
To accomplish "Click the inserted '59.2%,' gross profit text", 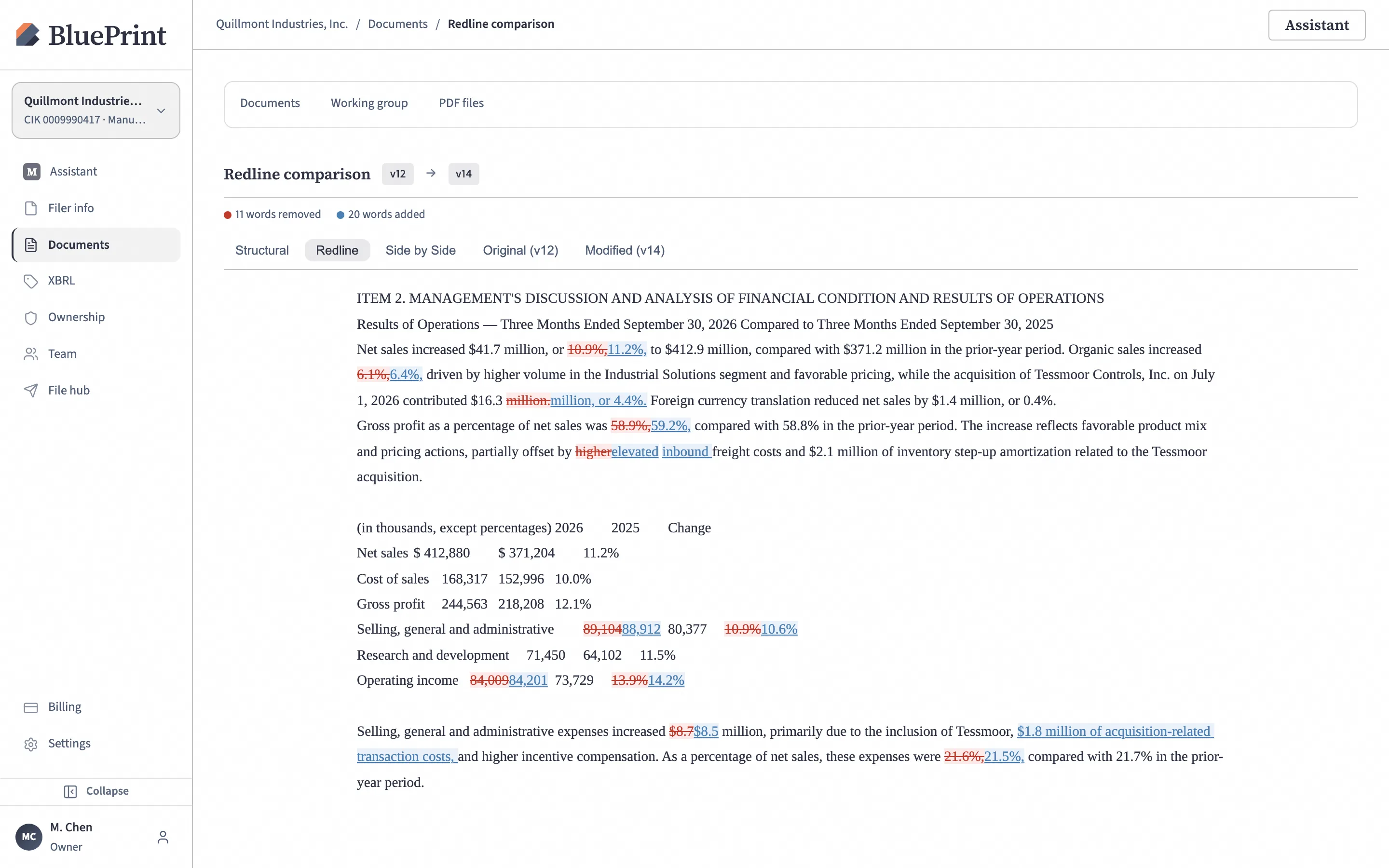I will point(670,426).
